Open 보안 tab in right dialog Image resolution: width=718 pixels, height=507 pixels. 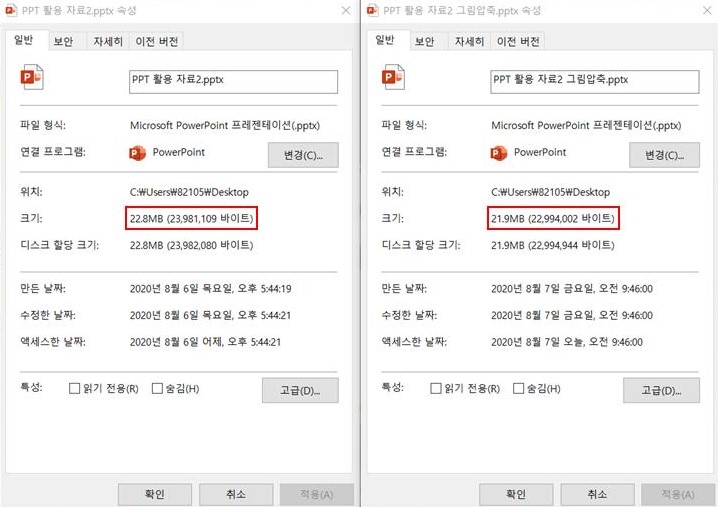pyautogui.click(x=424, y=41)
